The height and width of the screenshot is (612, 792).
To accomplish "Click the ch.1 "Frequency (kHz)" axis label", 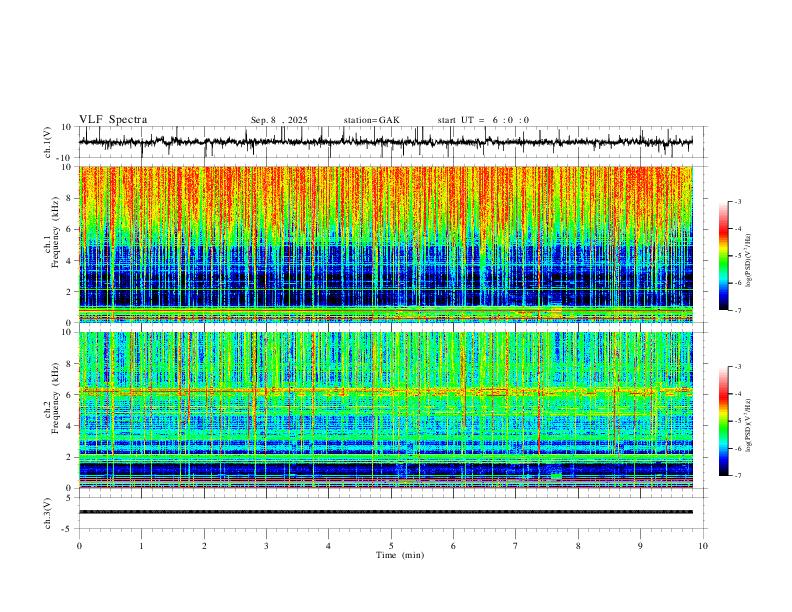I will pyautogui.click(x=56, y=233).
